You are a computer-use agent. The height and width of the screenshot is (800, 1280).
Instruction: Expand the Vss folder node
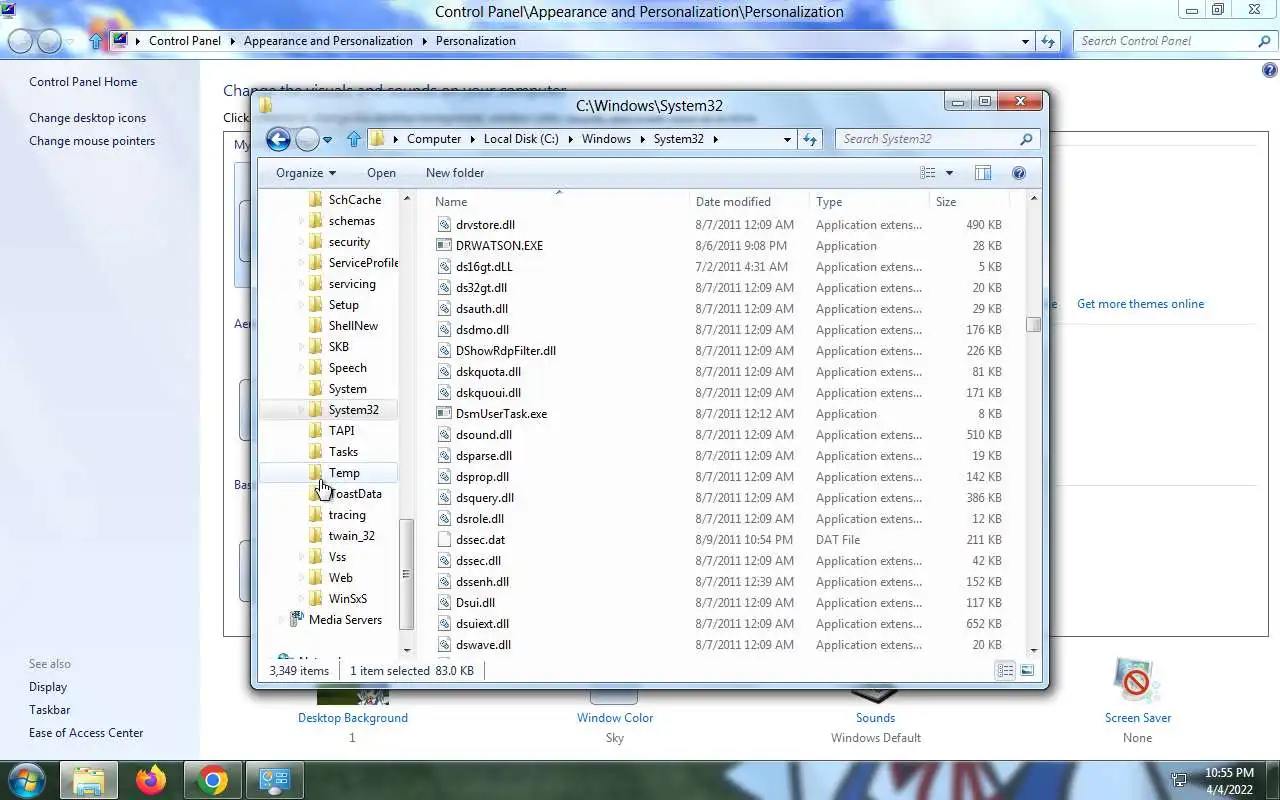pyautogui.click(x=301, y=557)
